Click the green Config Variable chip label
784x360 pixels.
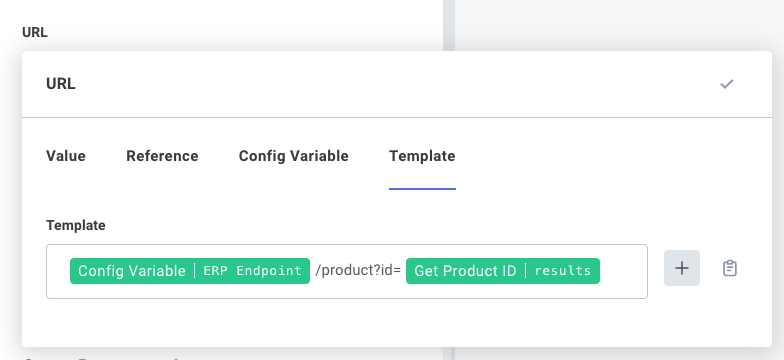tap(132, 270)
